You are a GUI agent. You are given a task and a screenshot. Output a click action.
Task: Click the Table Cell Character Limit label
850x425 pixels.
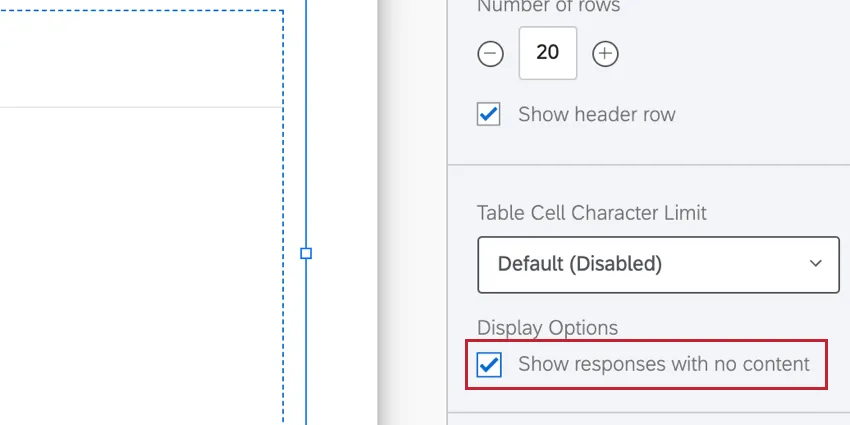click(592, 213)
